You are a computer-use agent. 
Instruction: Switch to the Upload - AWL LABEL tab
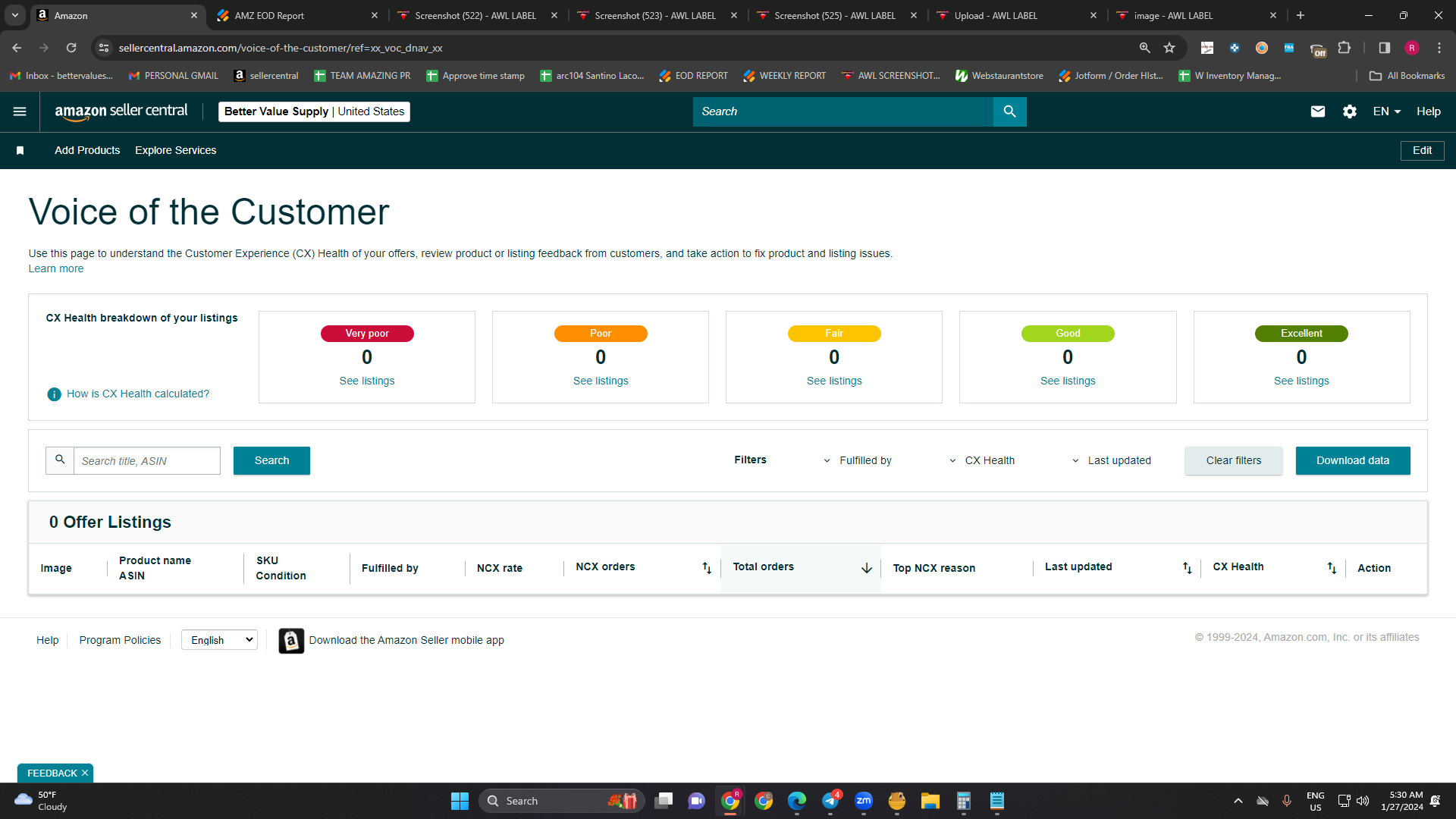(1018, 15)
